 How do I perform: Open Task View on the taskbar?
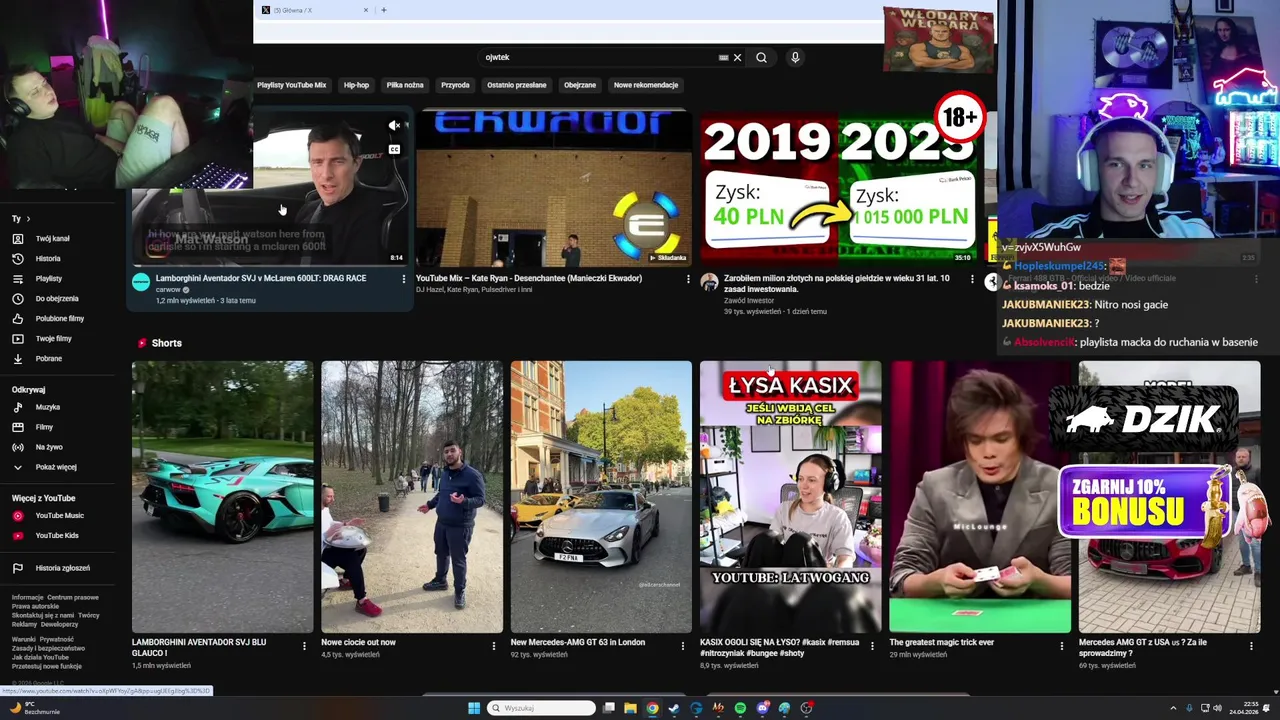click(x=608, y=708)
